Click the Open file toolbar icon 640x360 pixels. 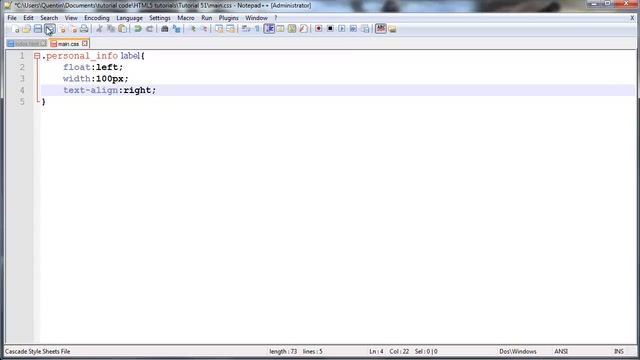pyautogui.click(x=26, y=29)
